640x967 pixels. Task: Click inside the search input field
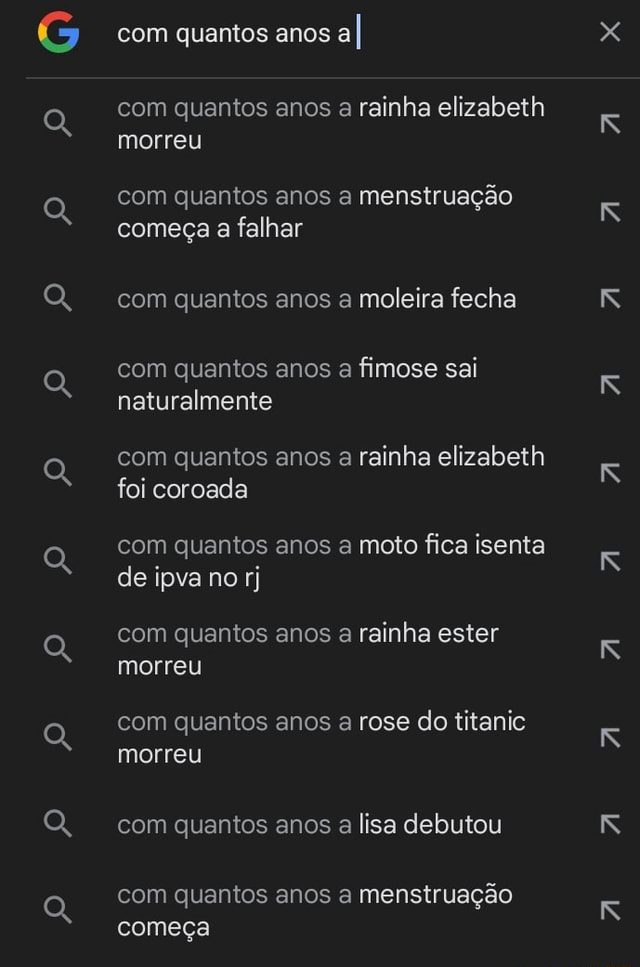(300, 31)
